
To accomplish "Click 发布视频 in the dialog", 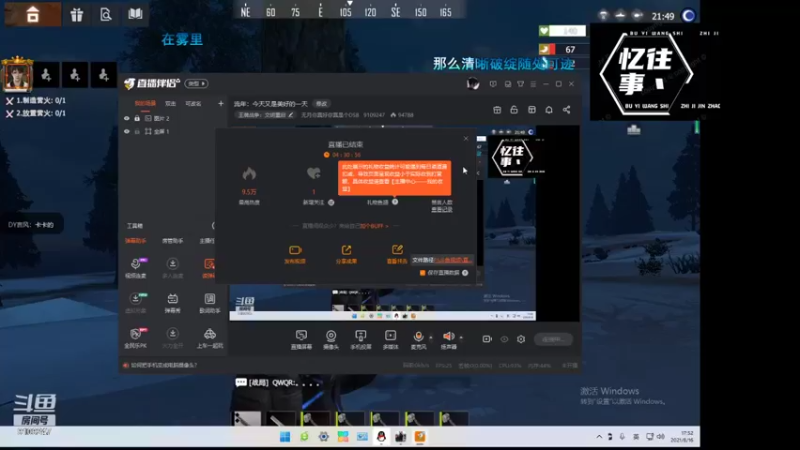I will (x=295, y=254).
